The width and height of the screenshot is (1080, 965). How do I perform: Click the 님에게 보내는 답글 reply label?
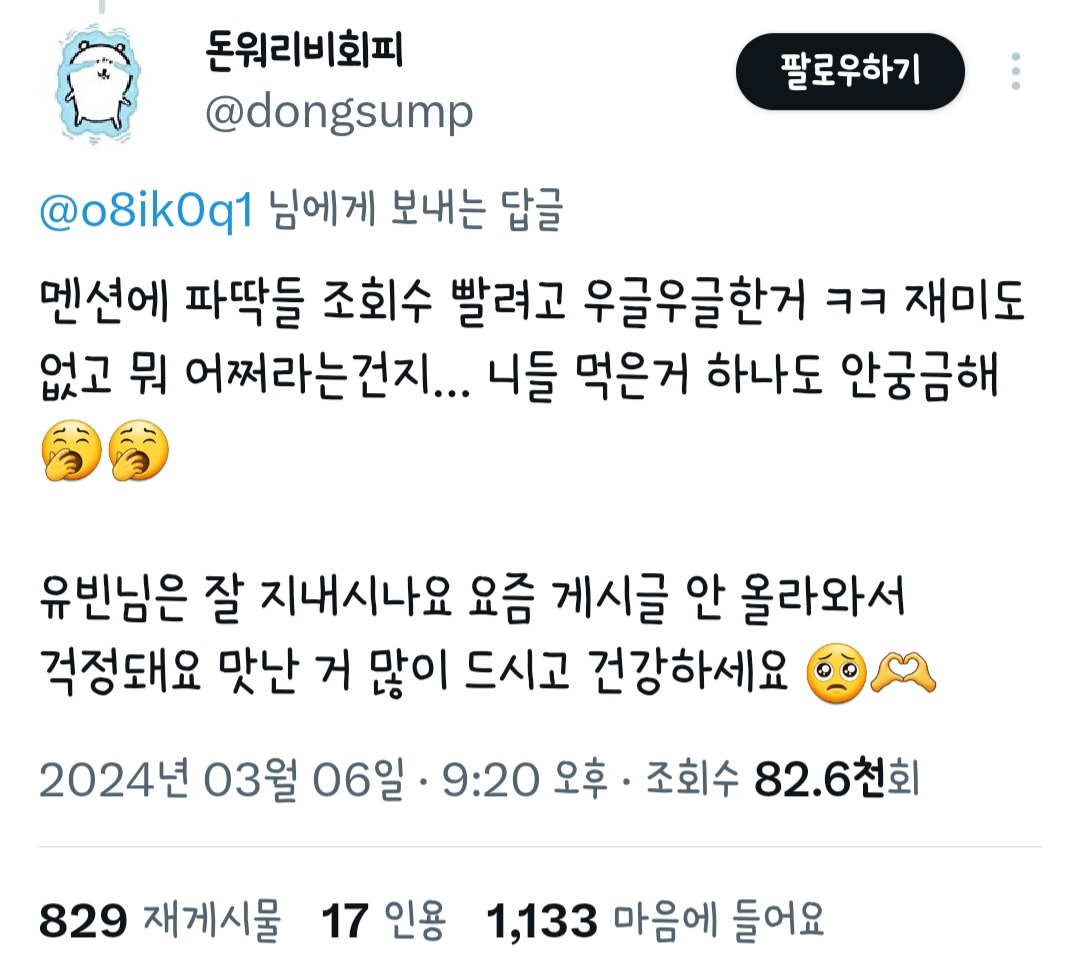pyautogui.click(x=415, y=210)
